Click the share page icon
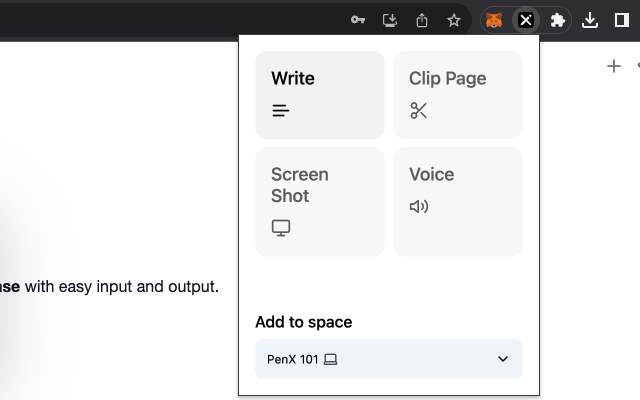Image resolution: width=640 pixels, height=400 pixels. [422, 20]
